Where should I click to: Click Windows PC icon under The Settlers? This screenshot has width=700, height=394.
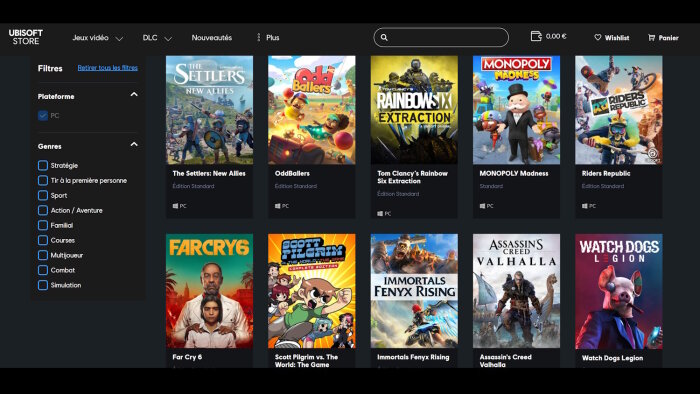tap(175, 206)
